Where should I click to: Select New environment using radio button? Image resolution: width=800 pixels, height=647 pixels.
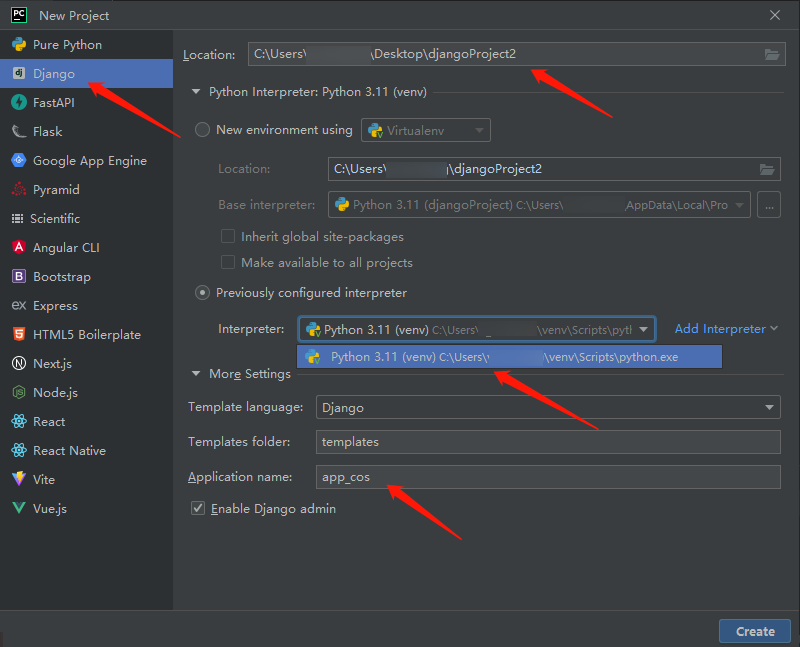coord(203,130)
